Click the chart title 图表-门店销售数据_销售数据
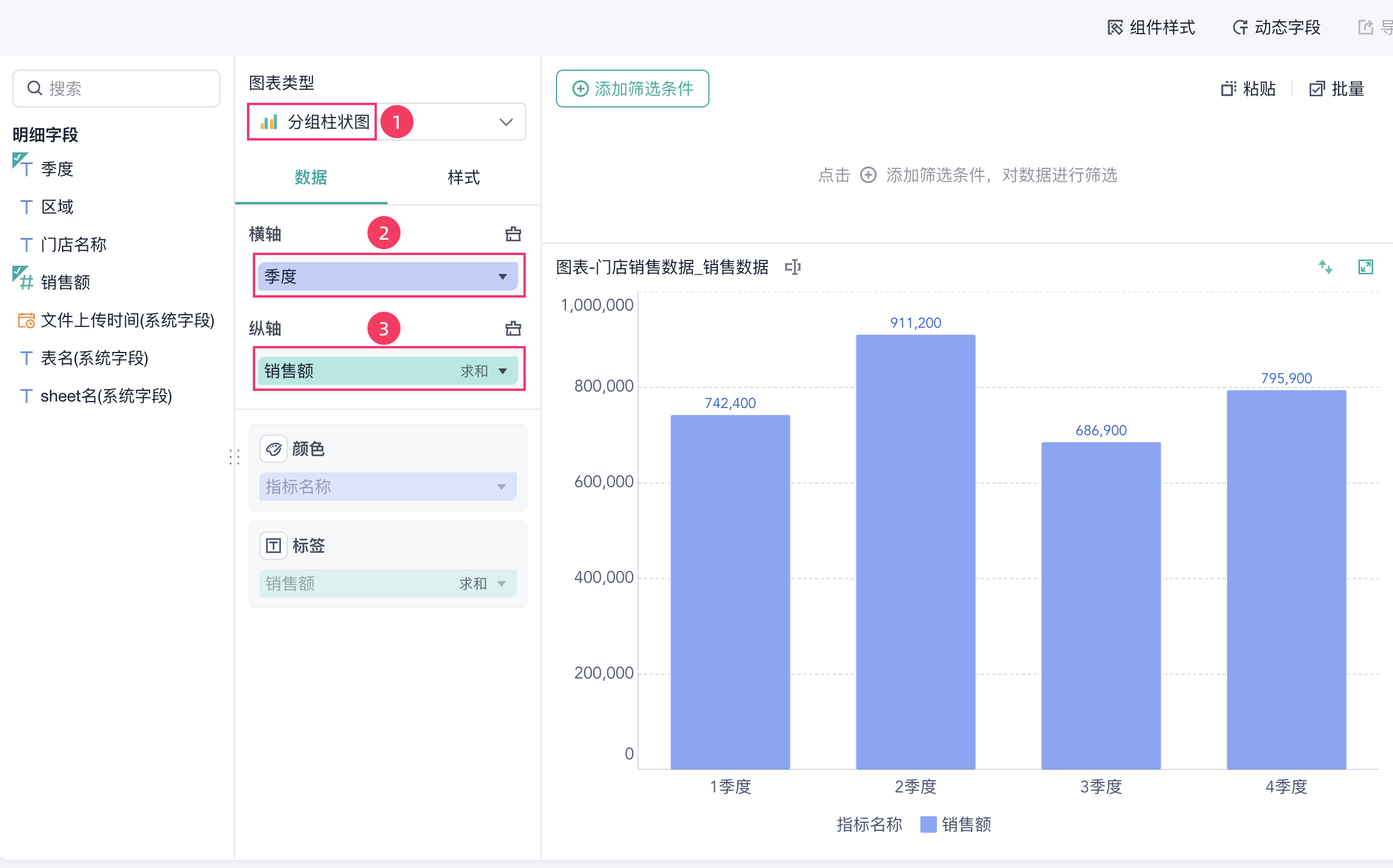 [x=662, y=267]
